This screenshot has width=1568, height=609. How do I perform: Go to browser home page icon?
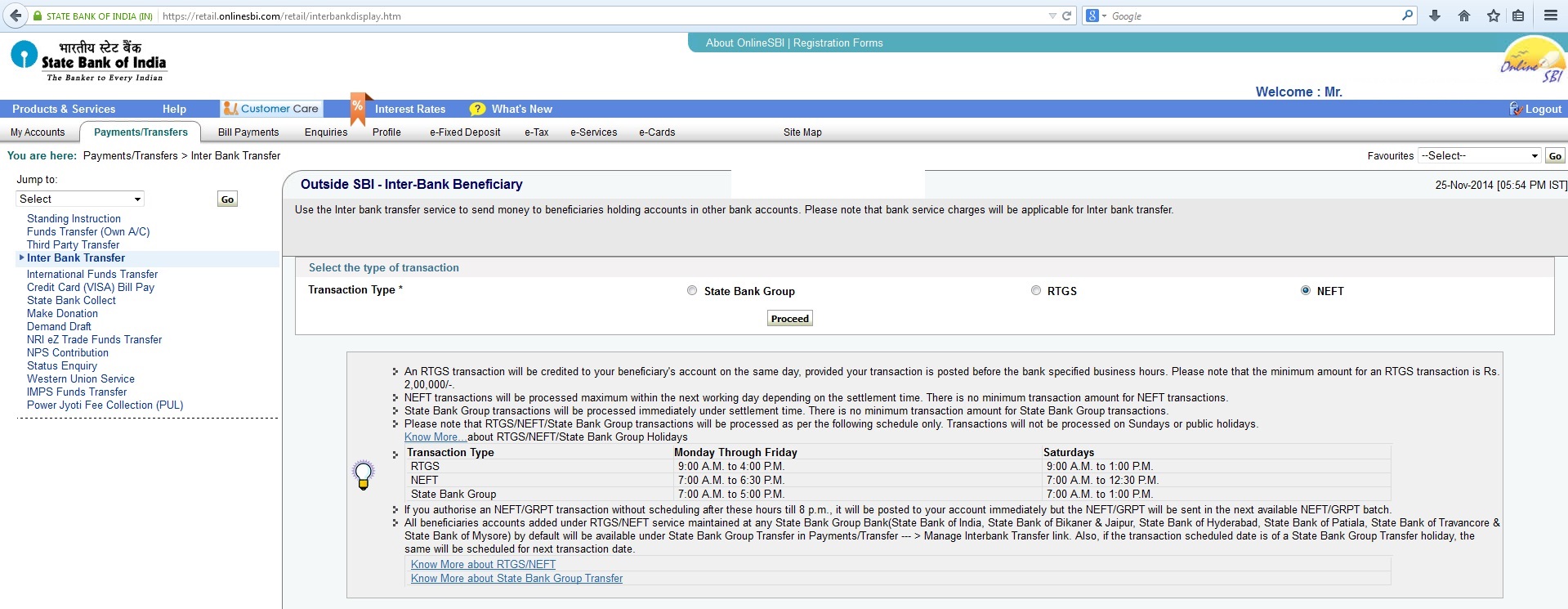click(1464, 16)
